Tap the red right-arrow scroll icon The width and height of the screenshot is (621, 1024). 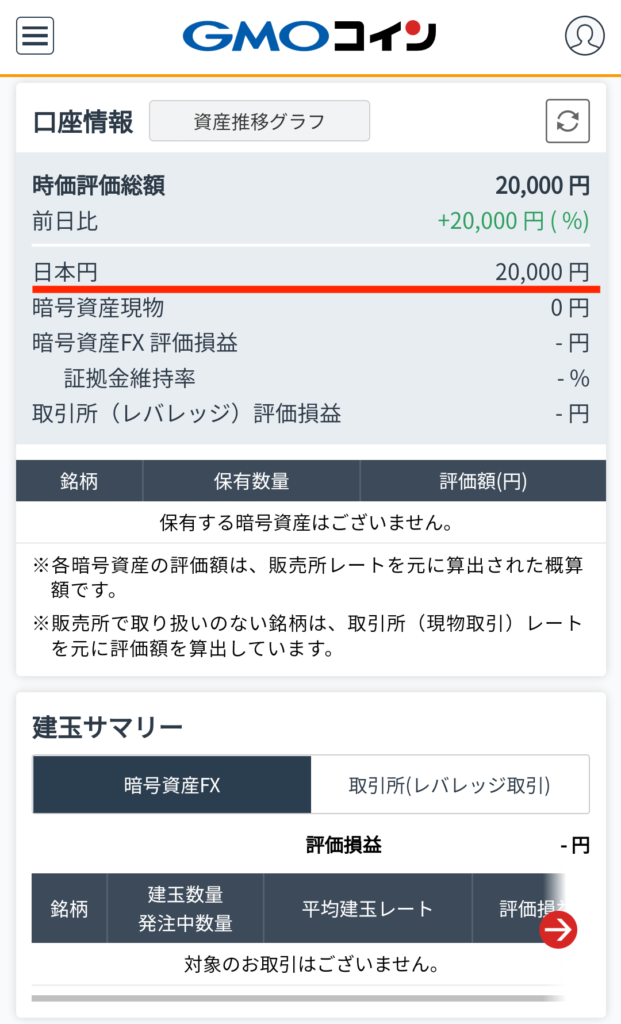[558, 930]
